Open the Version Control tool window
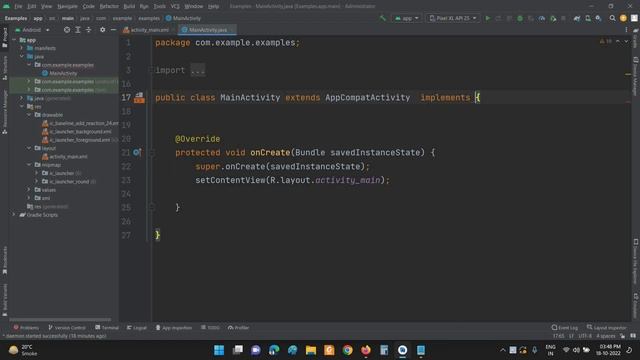This screenshot has width=640, height=360. pos(67,328)
